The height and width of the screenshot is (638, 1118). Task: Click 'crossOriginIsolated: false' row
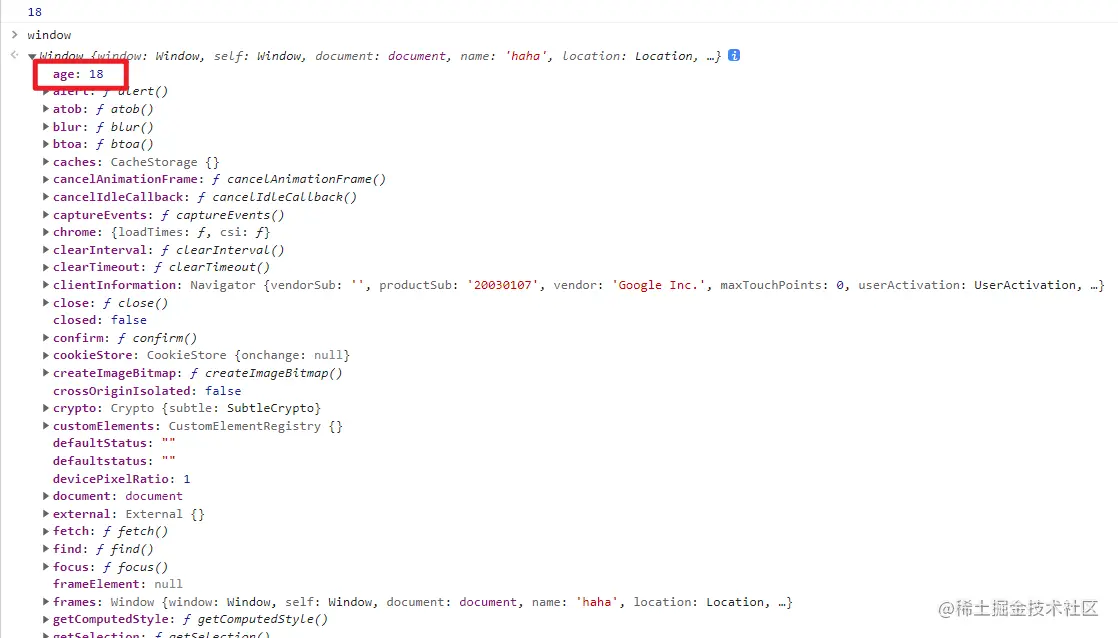[147, 391]
